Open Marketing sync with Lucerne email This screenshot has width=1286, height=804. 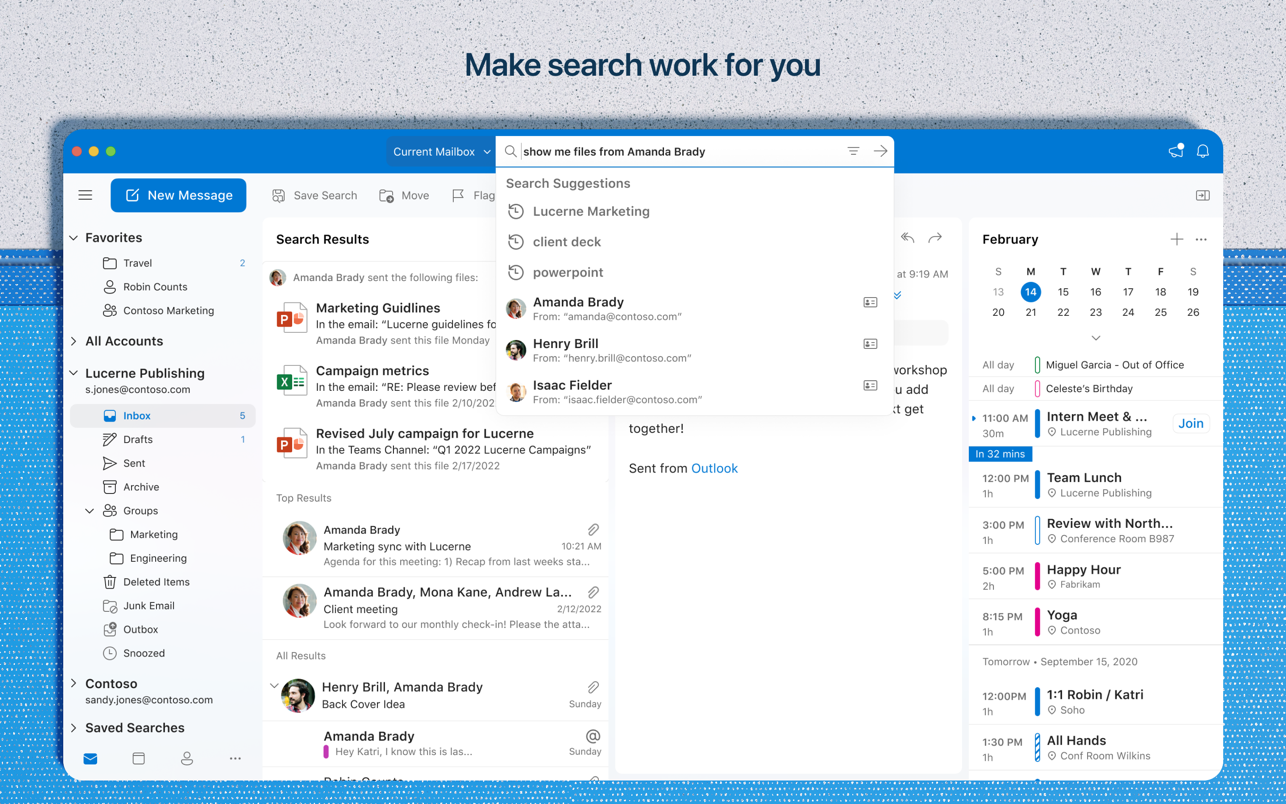(x=436, y=546)
